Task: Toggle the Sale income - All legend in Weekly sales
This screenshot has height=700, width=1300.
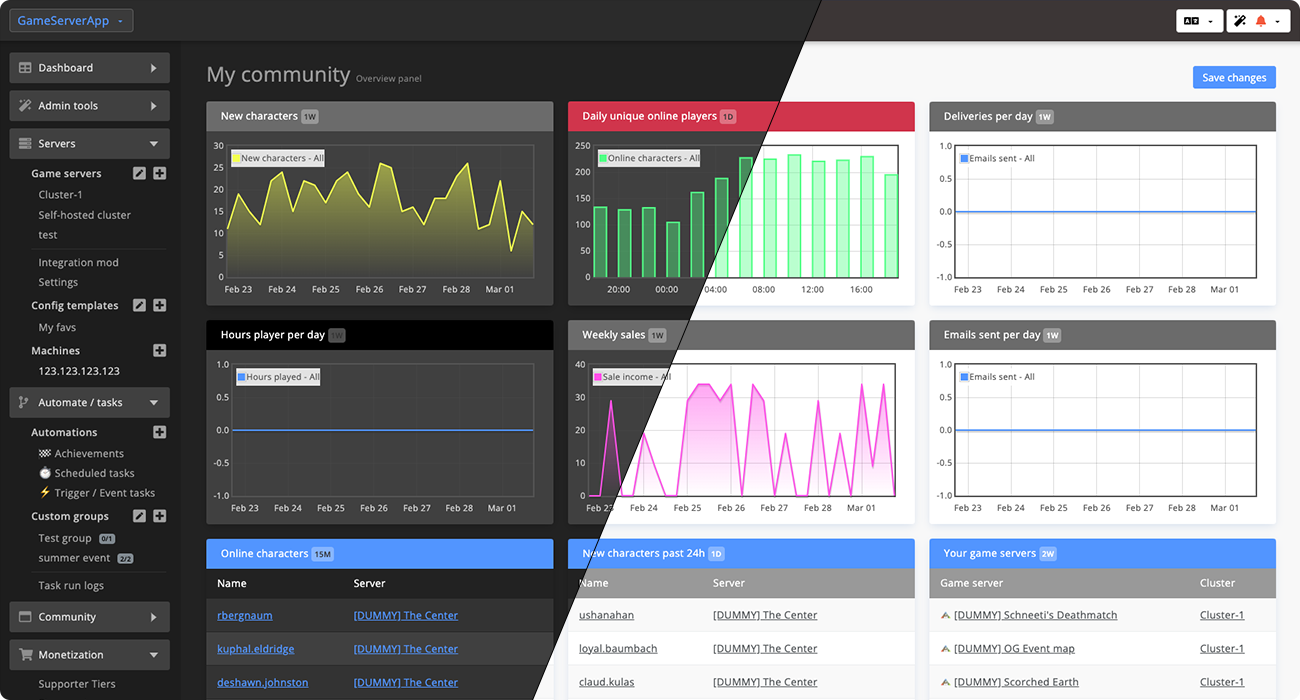Action: pyautogui.click(x=630, y=376)
